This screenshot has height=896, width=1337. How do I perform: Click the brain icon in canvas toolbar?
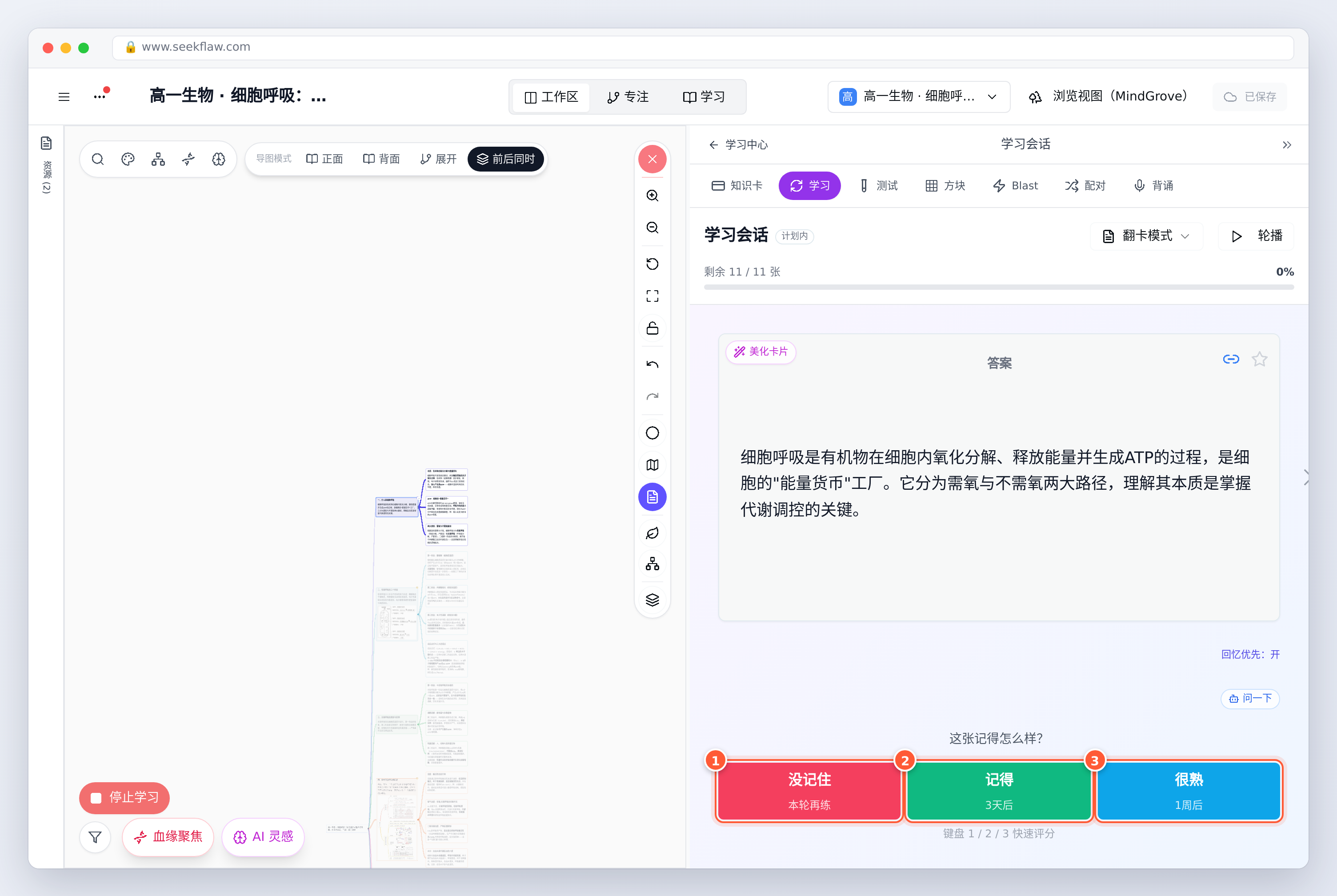(219, 159)
